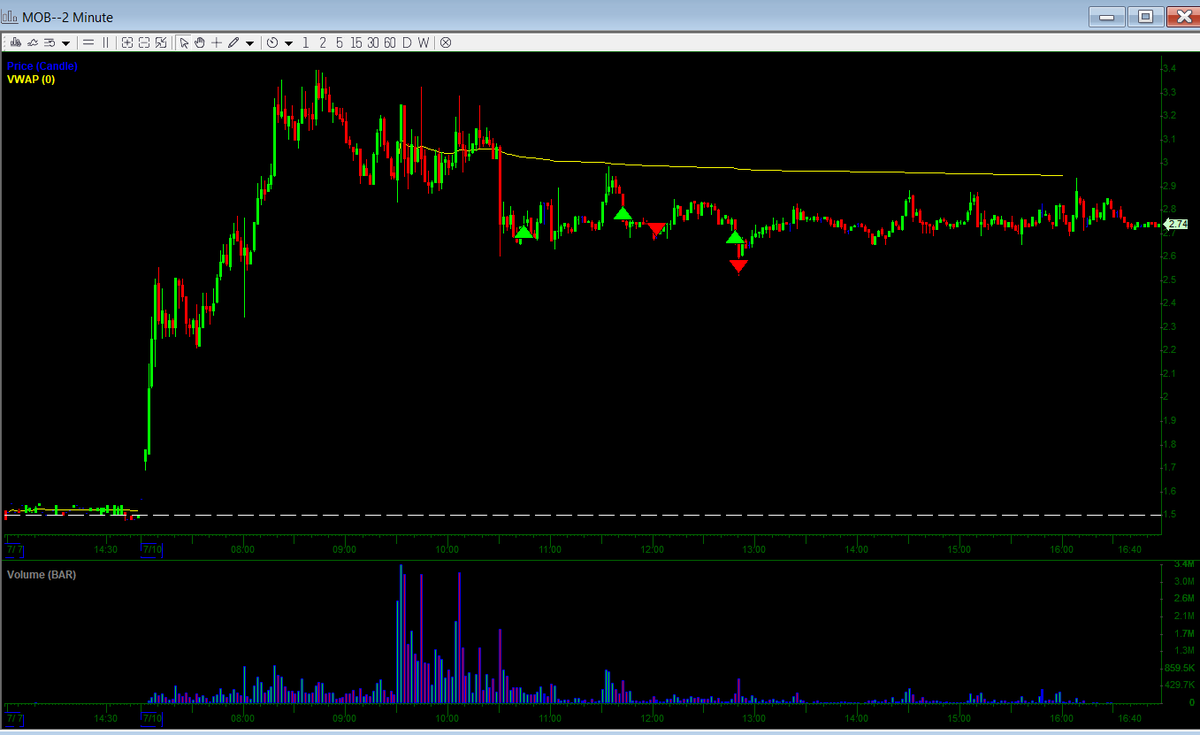
Task: Expand the time interval dropdown arrow
Action: click(288, 43)
